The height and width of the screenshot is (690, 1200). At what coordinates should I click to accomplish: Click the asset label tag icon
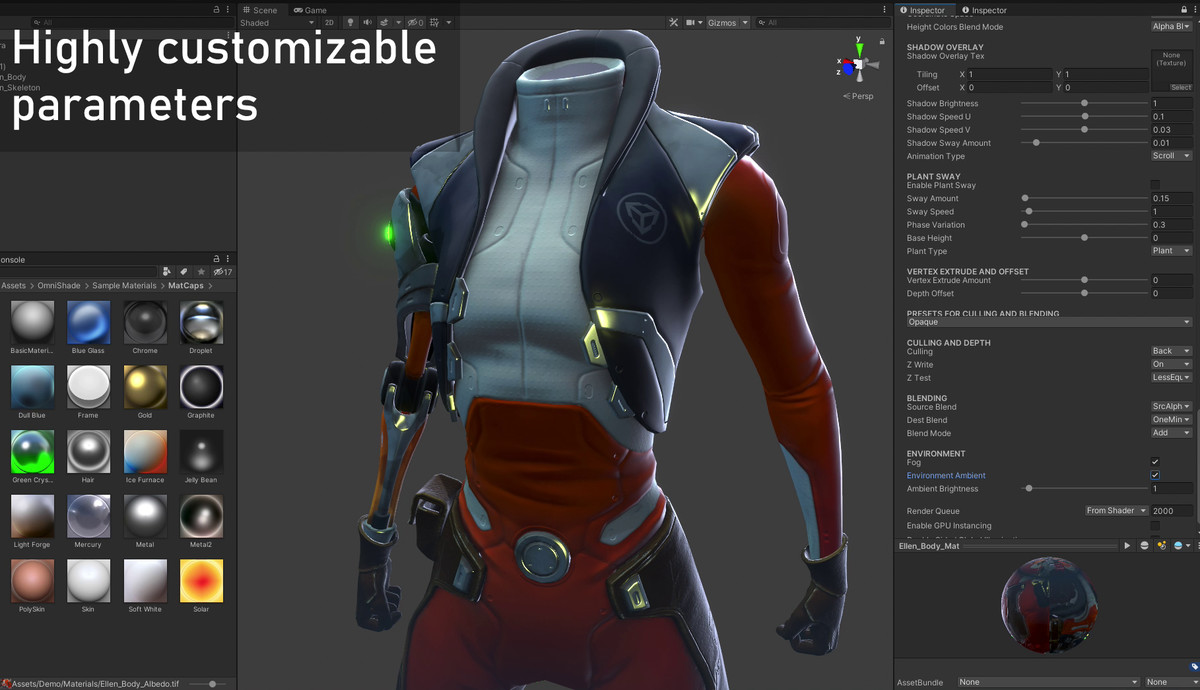click(x=1194, y=667)
